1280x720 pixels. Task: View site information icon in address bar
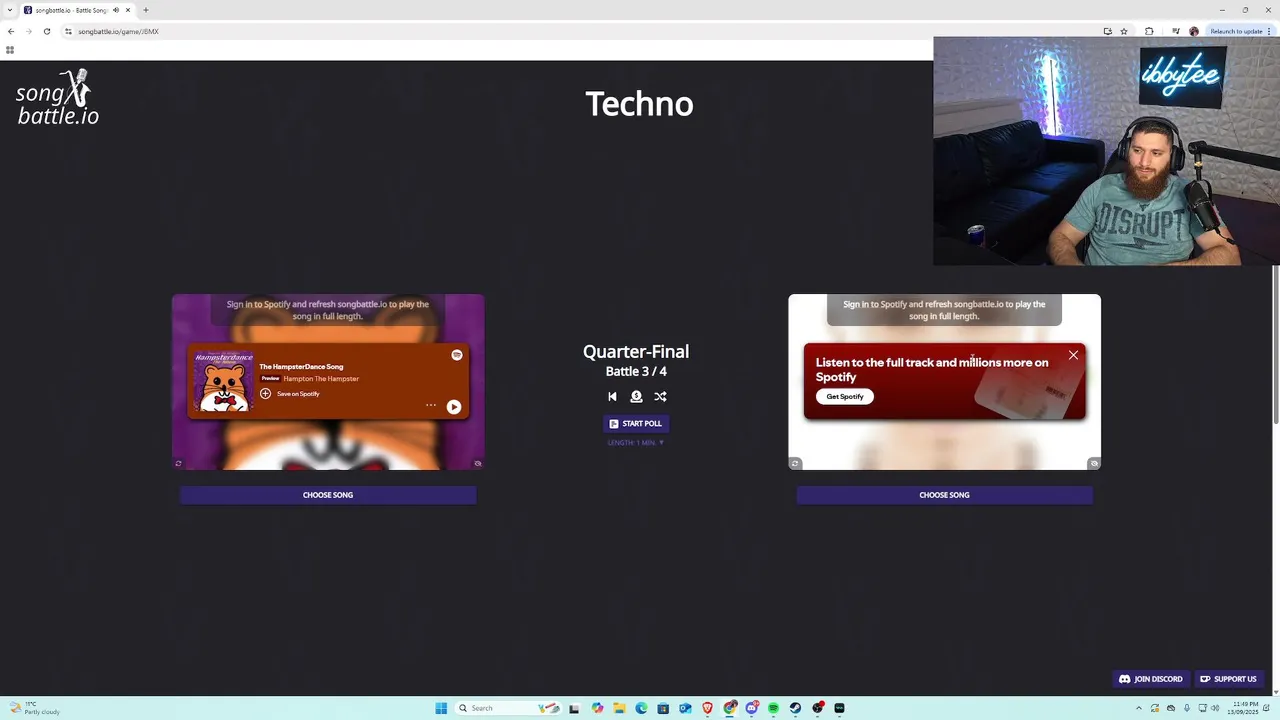click(68, 31)
